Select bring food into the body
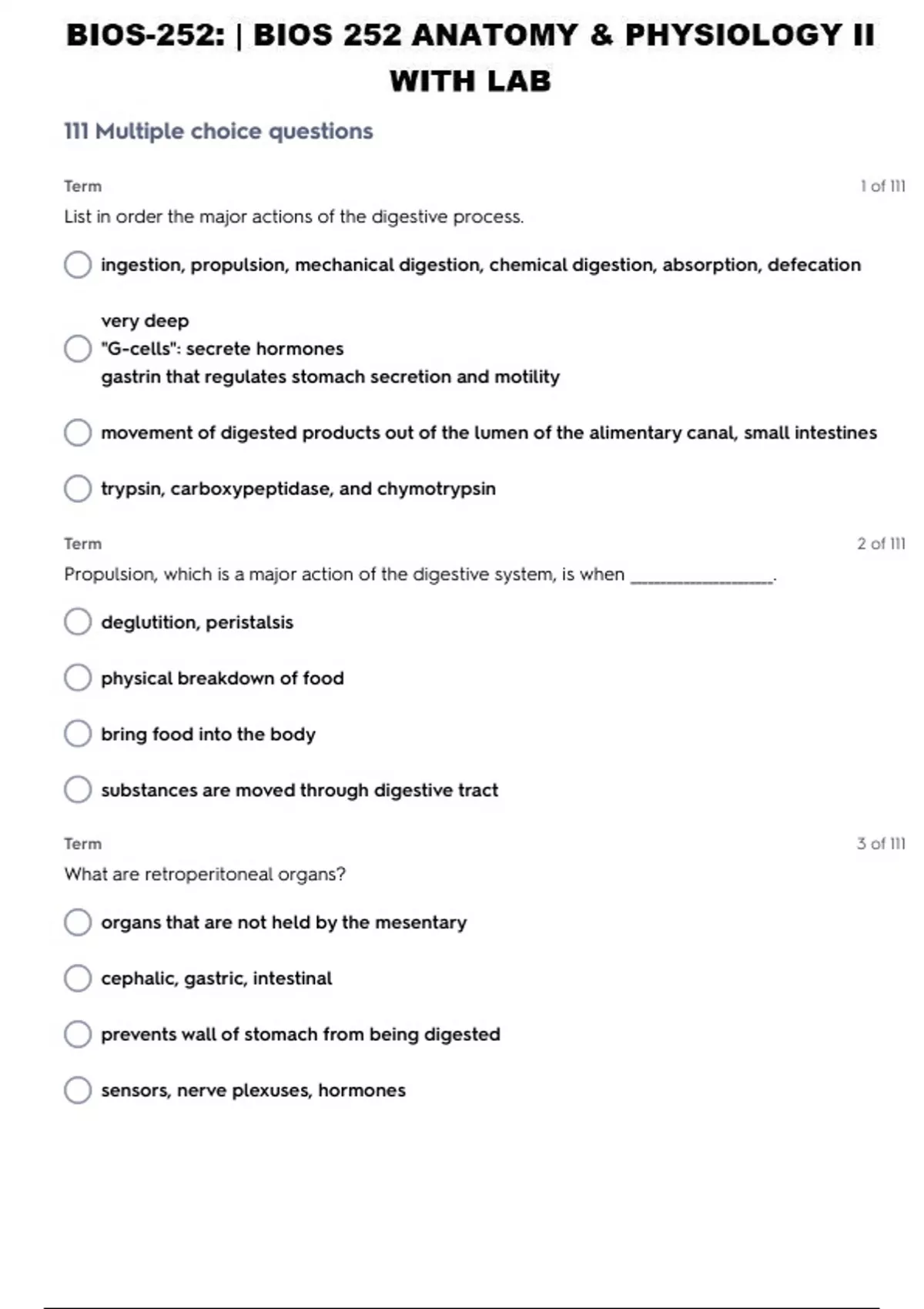This screenshot has width=924, height=1309. click(78, 735)
